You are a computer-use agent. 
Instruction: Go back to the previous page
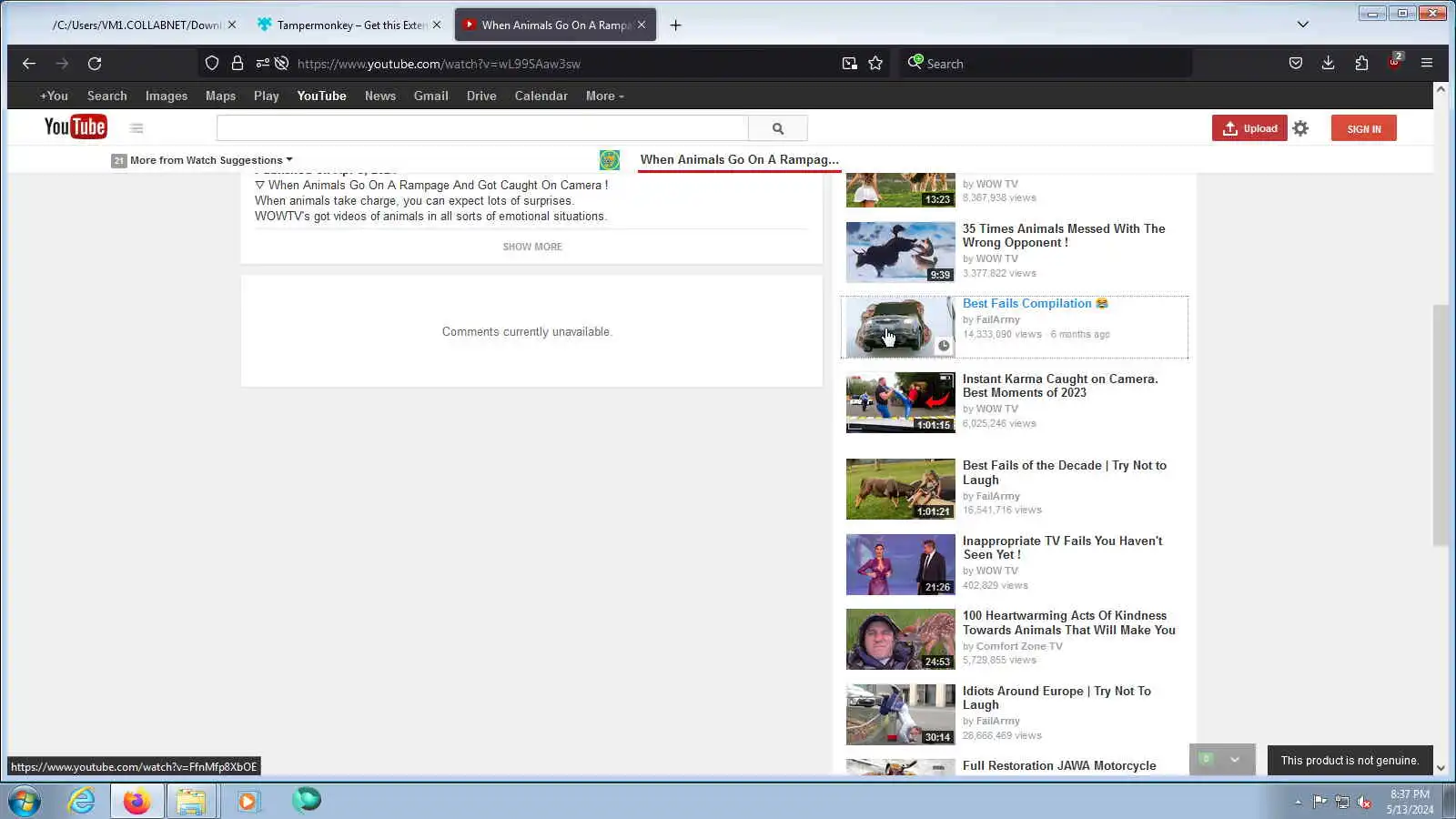coord(29,64)
